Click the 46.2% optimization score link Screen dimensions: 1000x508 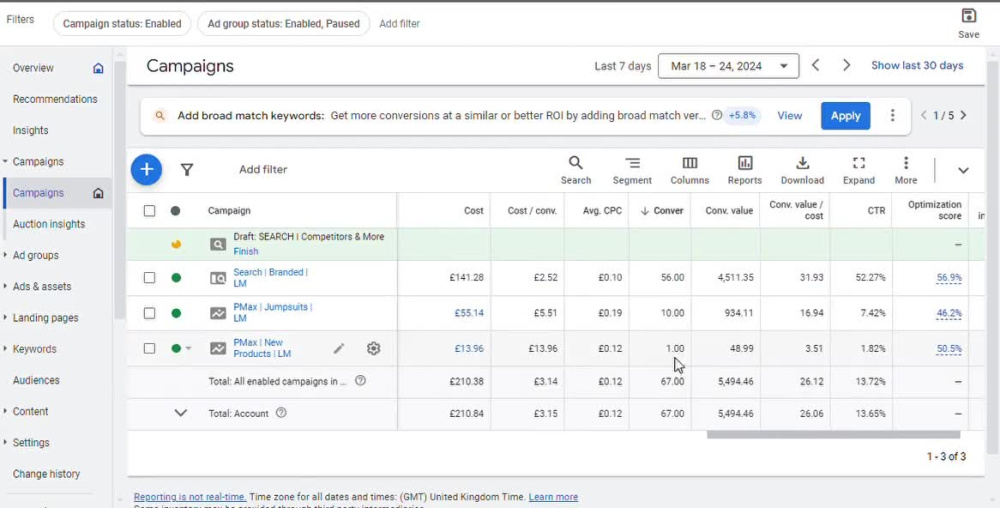[949, 313]
